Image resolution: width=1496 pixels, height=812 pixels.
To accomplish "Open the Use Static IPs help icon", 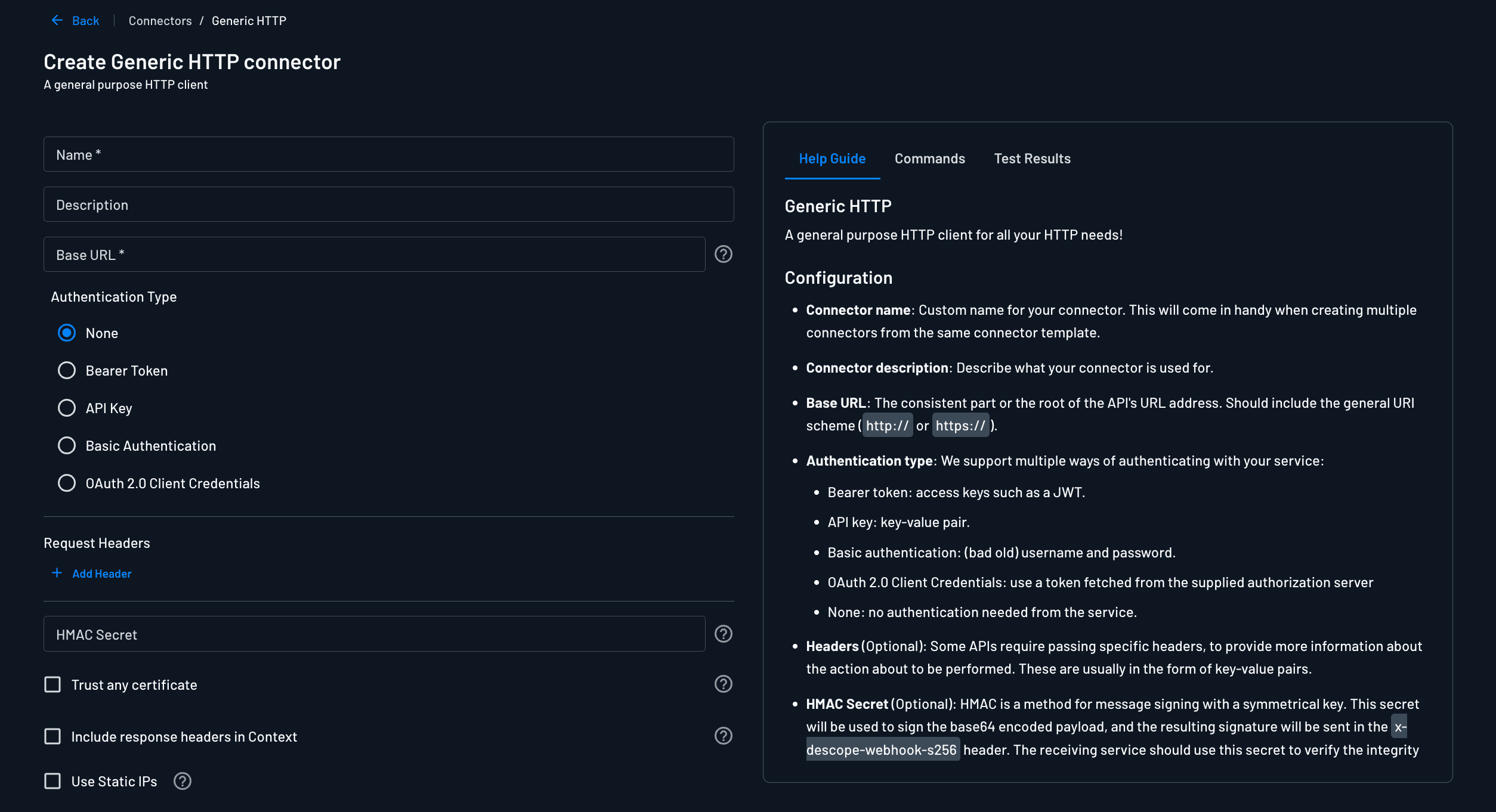I will [182, 781].
